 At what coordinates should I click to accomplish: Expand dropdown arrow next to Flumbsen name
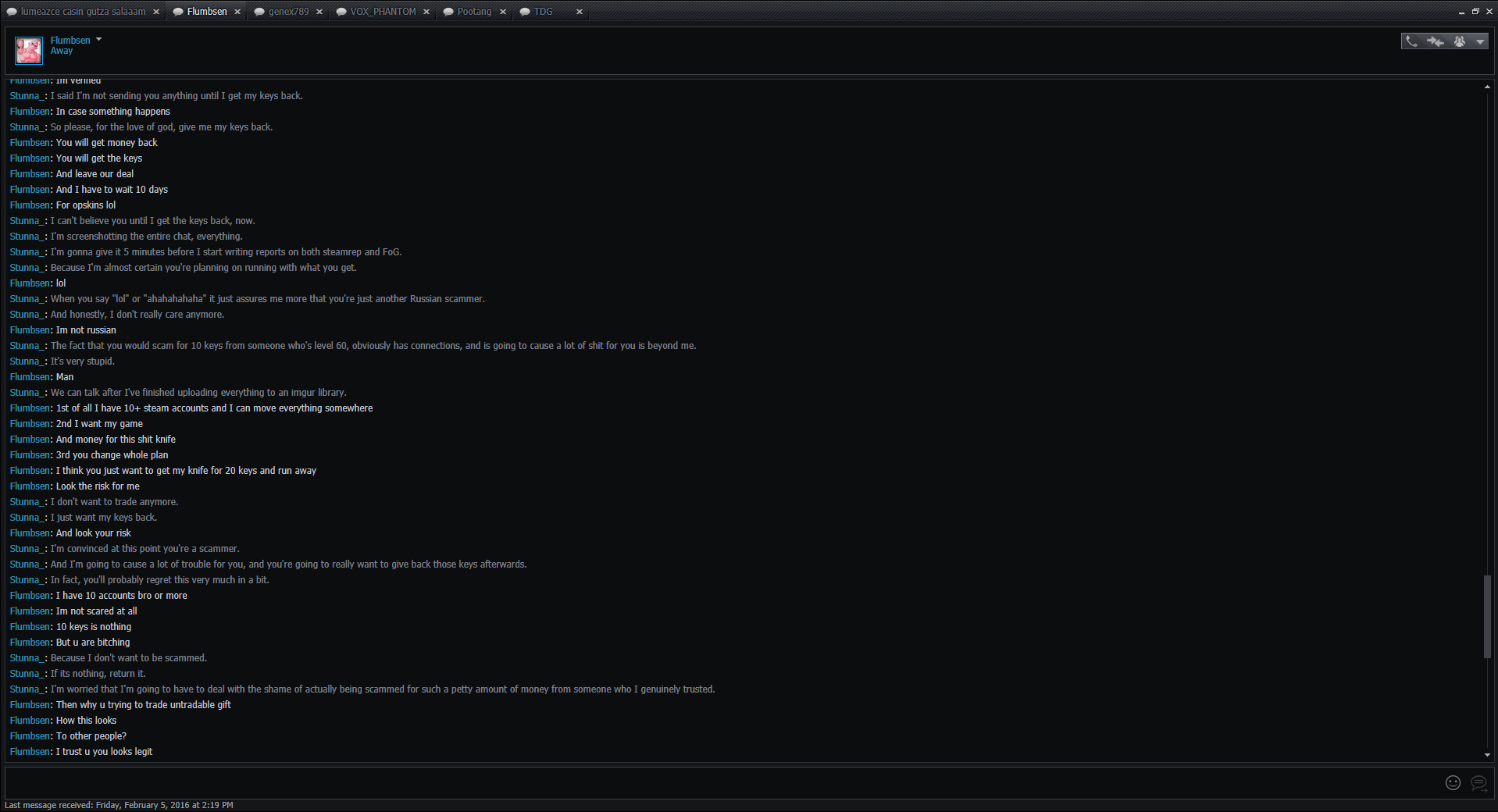(x=98, y=39)
